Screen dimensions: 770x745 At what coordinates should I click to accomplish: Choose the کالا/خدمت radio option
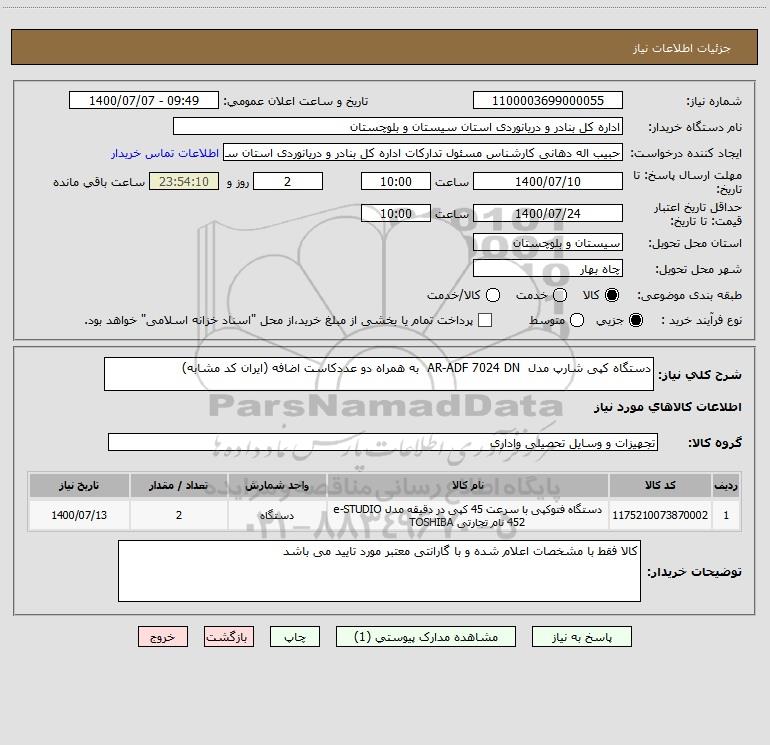coord(493,295)
